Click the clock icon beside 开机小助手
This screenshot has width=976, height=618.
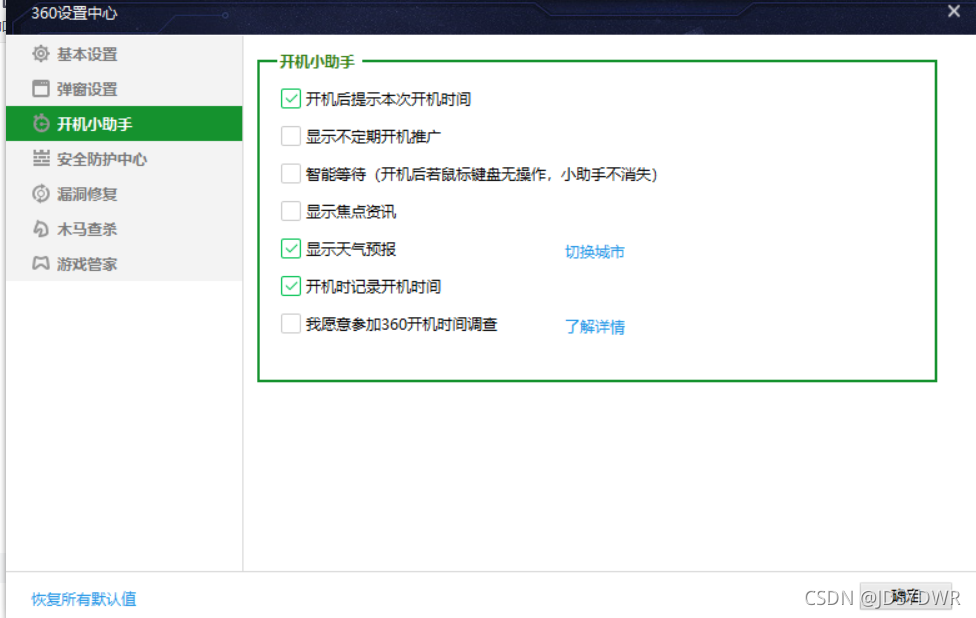40,124
